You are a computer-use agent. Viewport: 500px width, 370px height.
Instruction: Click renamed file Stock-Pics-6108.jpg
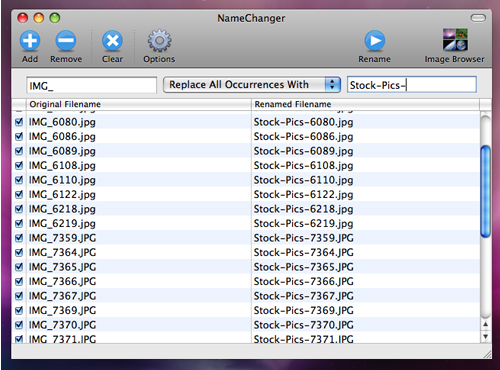[x=303, y=166]
